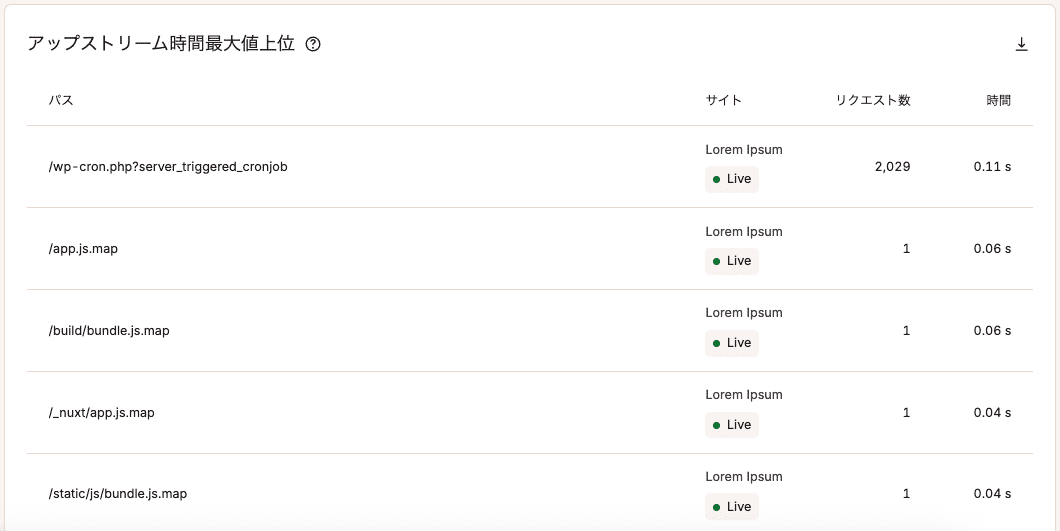Image resolution: width=1060 pixels, height=531 pixels.
Task: Click the リクエスト数 column header
Action: (872, 100)
